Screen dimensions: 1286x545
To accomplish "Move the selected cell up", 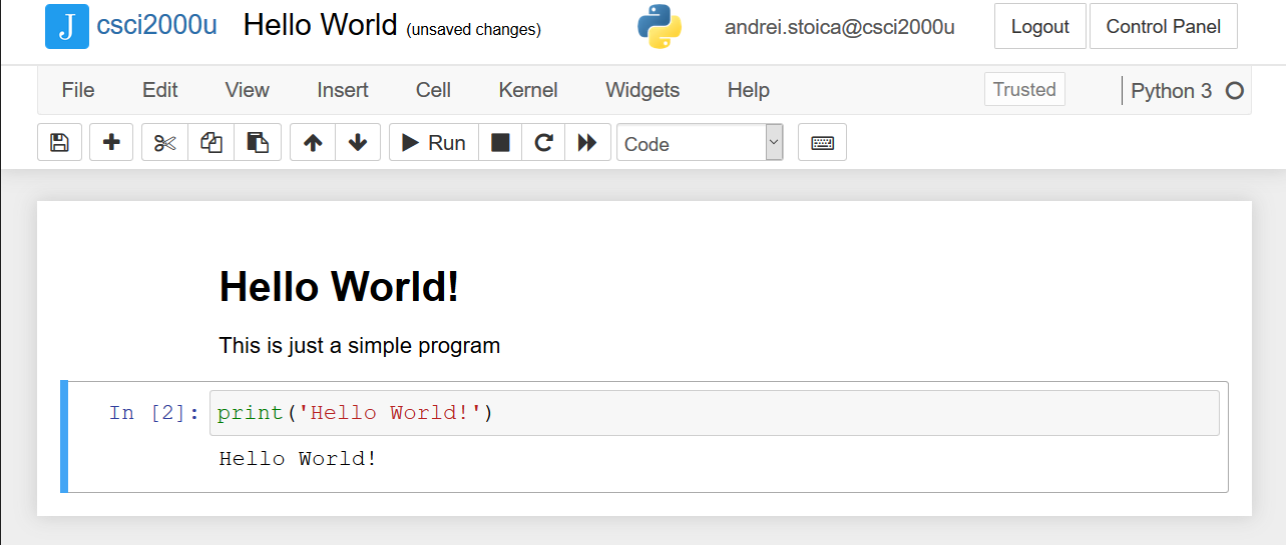I will tap(313, 143).
